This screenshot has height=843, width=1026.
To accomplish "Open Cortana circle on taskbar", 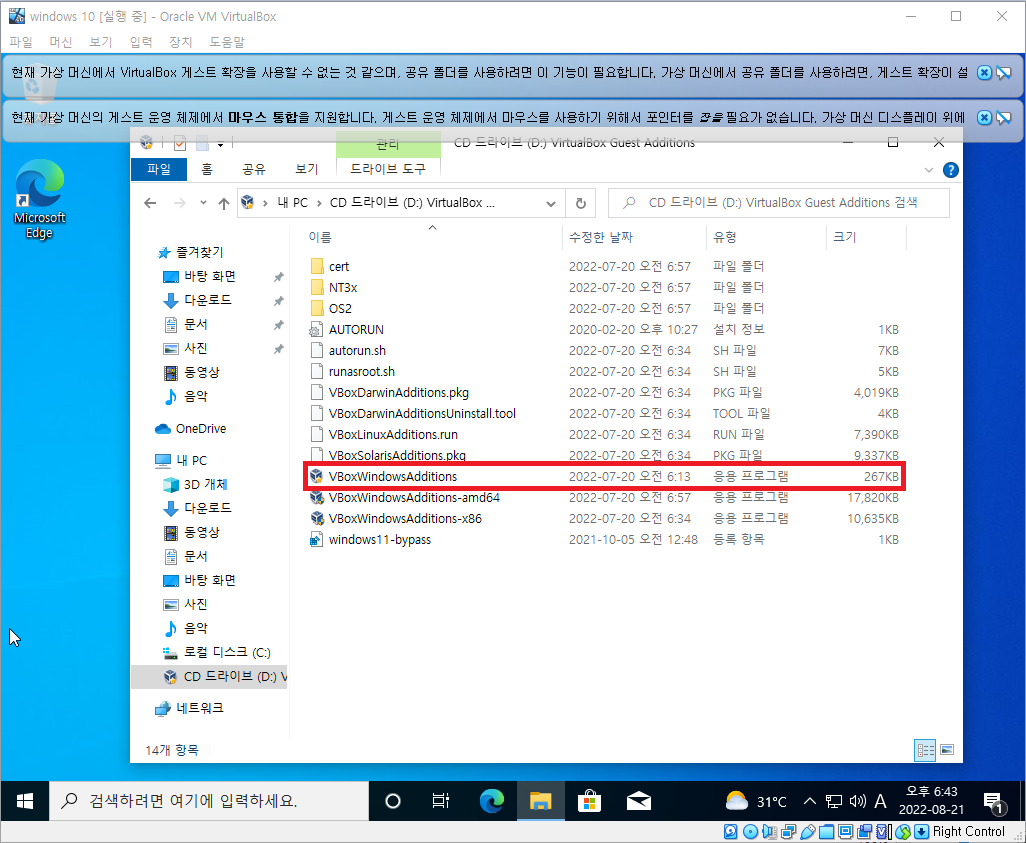I will point(393,801).
